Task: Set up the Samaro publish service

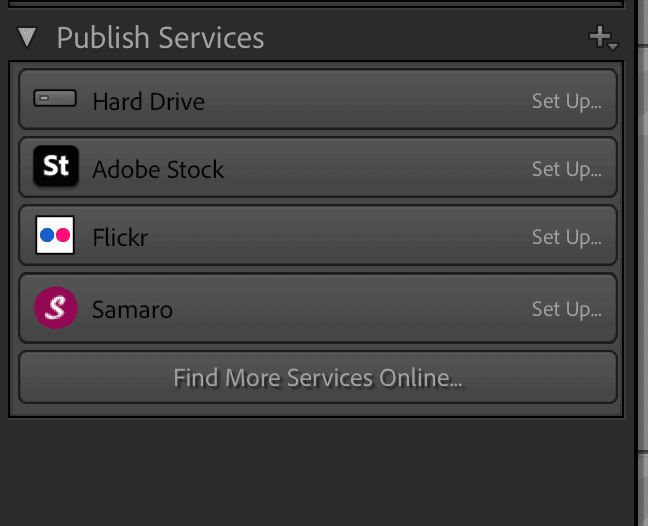Action: [566, 310]
